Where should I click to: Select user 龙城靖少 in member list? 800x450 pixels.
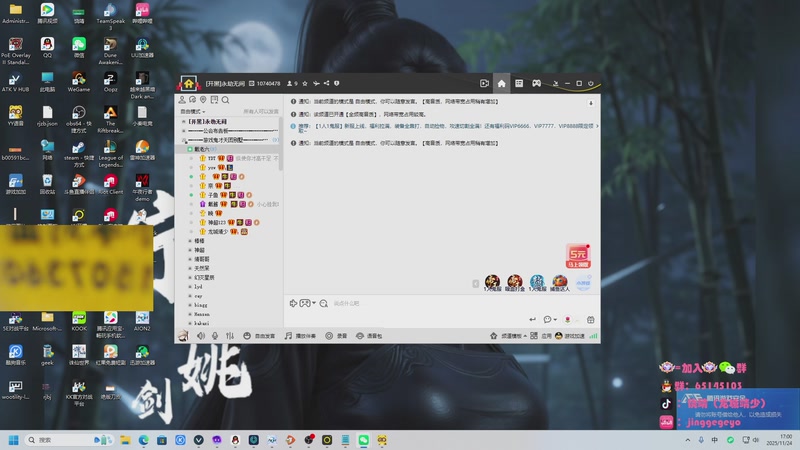click(218, 232)
